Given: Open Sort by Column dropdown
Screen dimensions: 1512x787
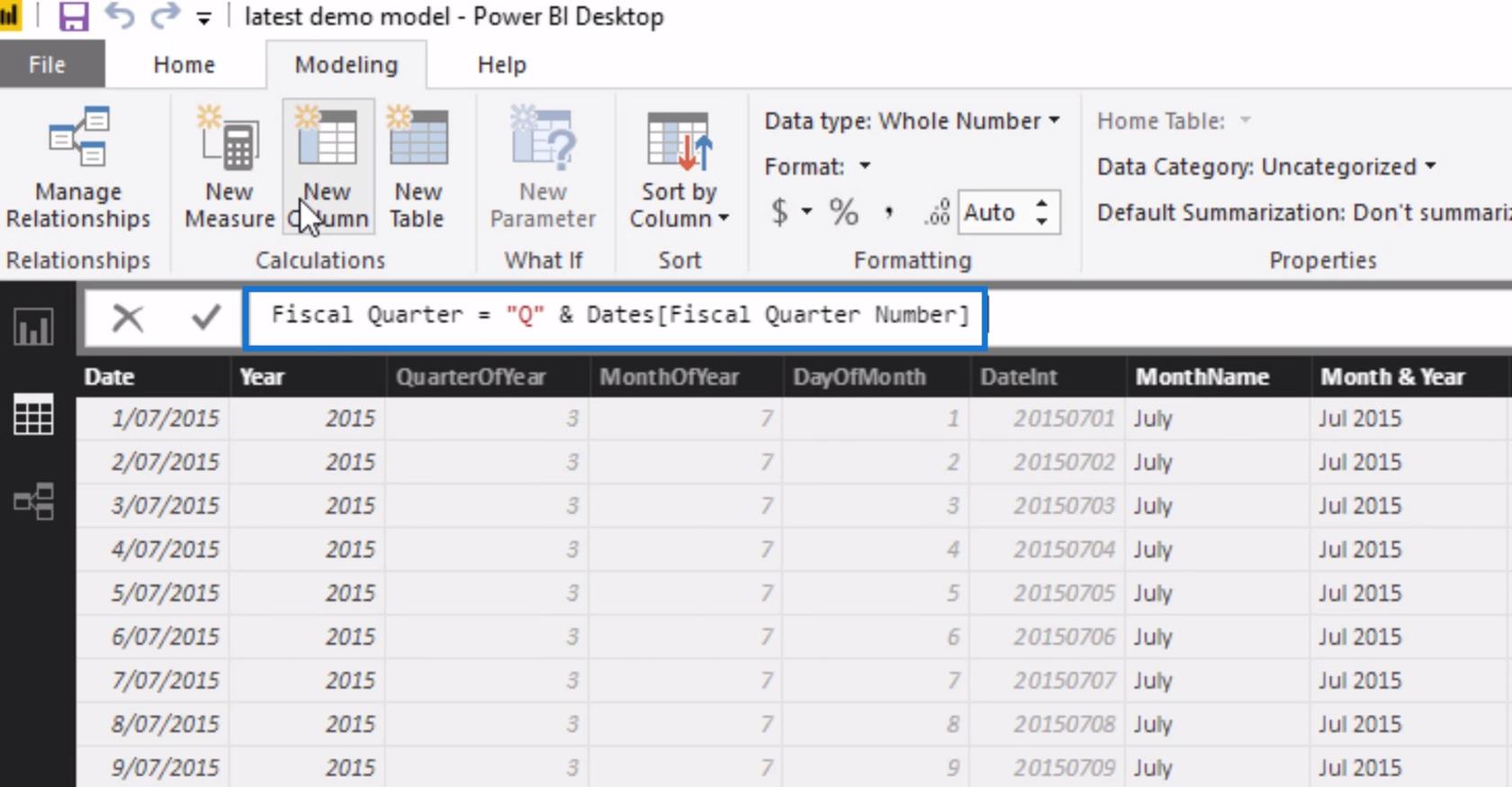Looking at the screenshot, I should [679, 167].
